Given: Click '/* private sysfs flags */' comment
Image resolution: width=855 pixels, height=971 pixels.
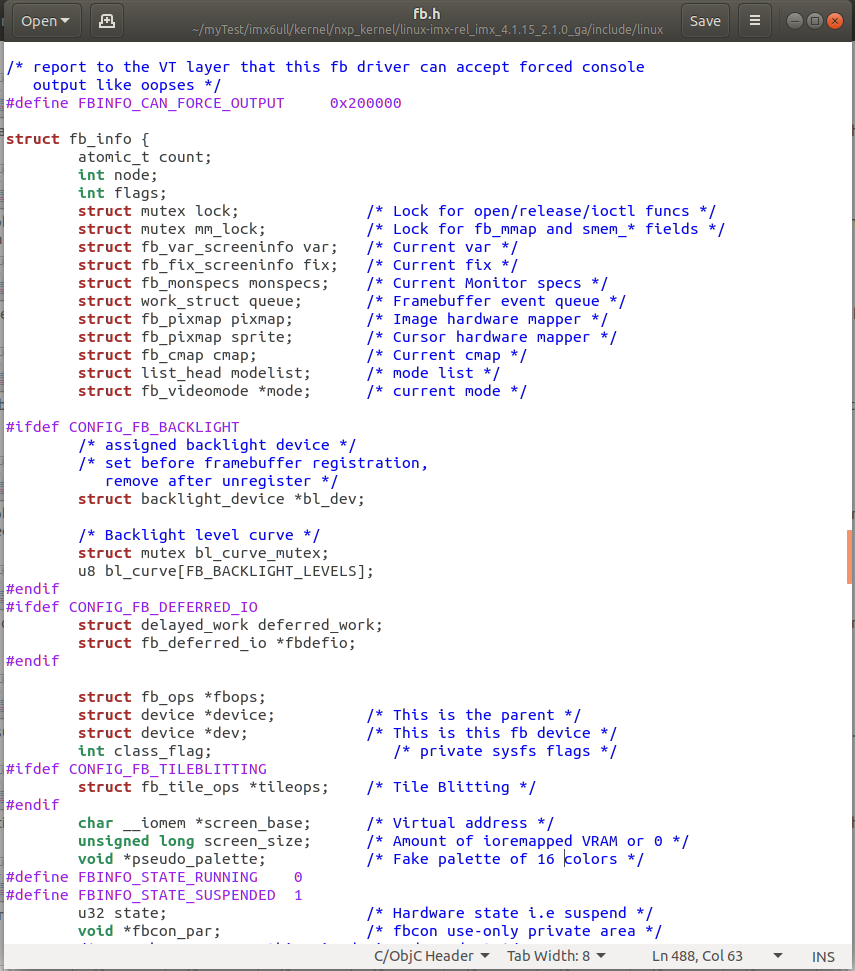Looking at the screenshot, I should pyautogui.click(x=505, y=751).
